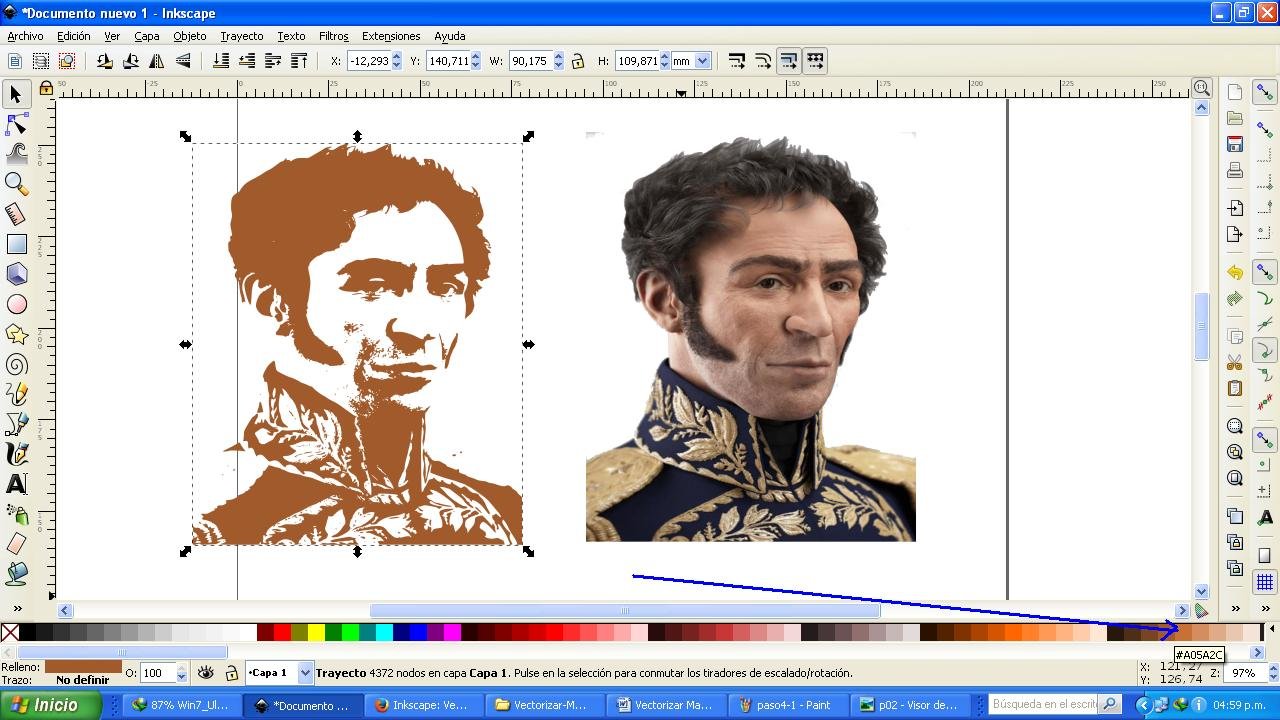
Task: Click the Print document icon
Action: (1235, 170)
